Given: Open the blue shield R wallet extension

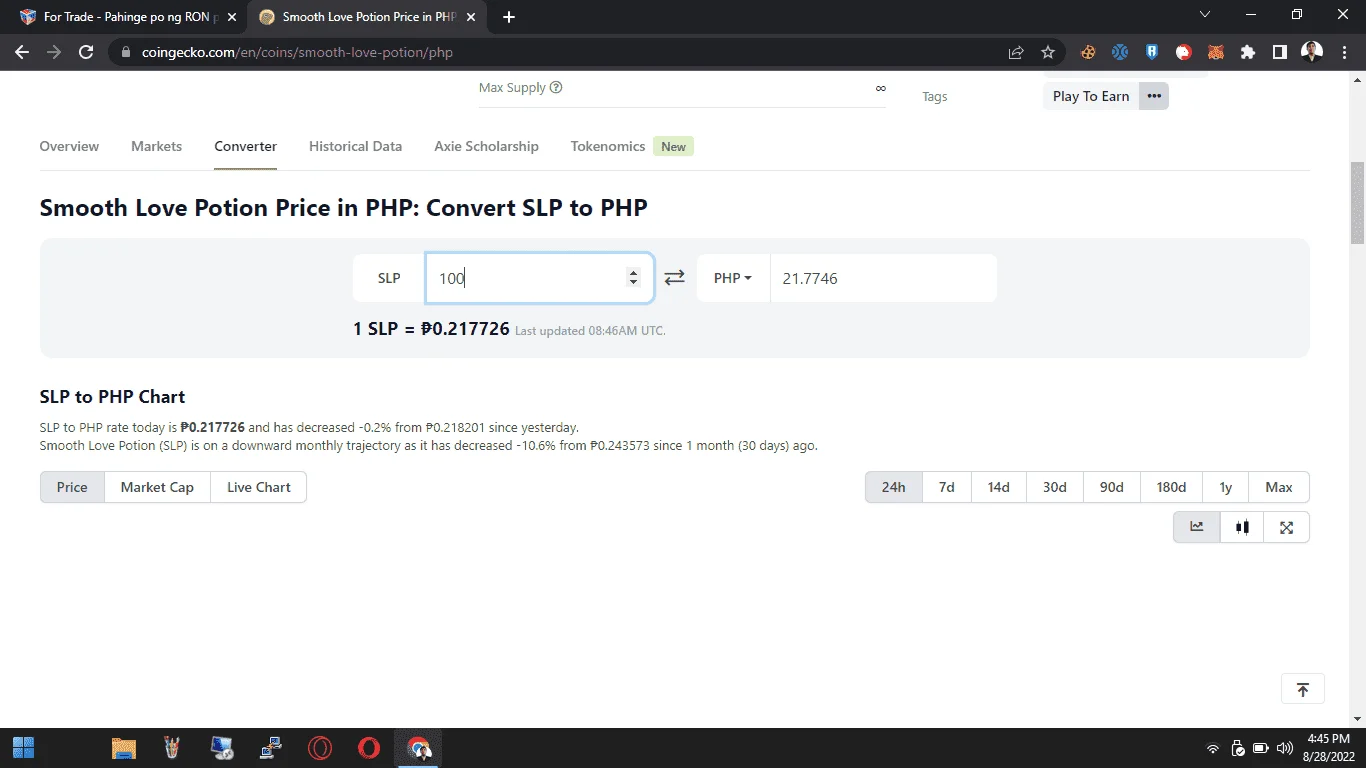Looking at the screenshot, I should (x=1152, y=52).
